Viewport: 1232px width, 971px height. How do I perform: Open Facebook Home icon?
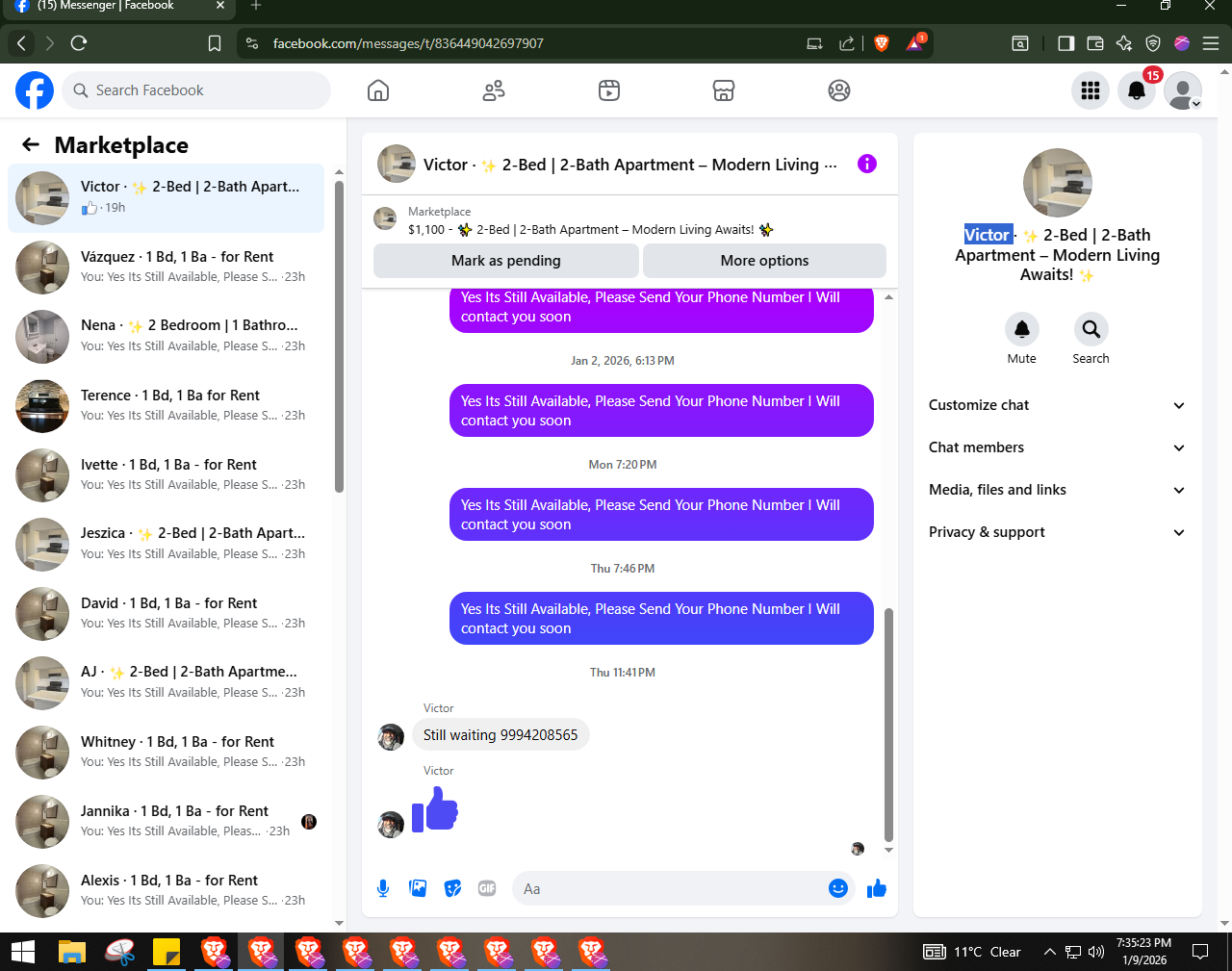tap(378, 90)
